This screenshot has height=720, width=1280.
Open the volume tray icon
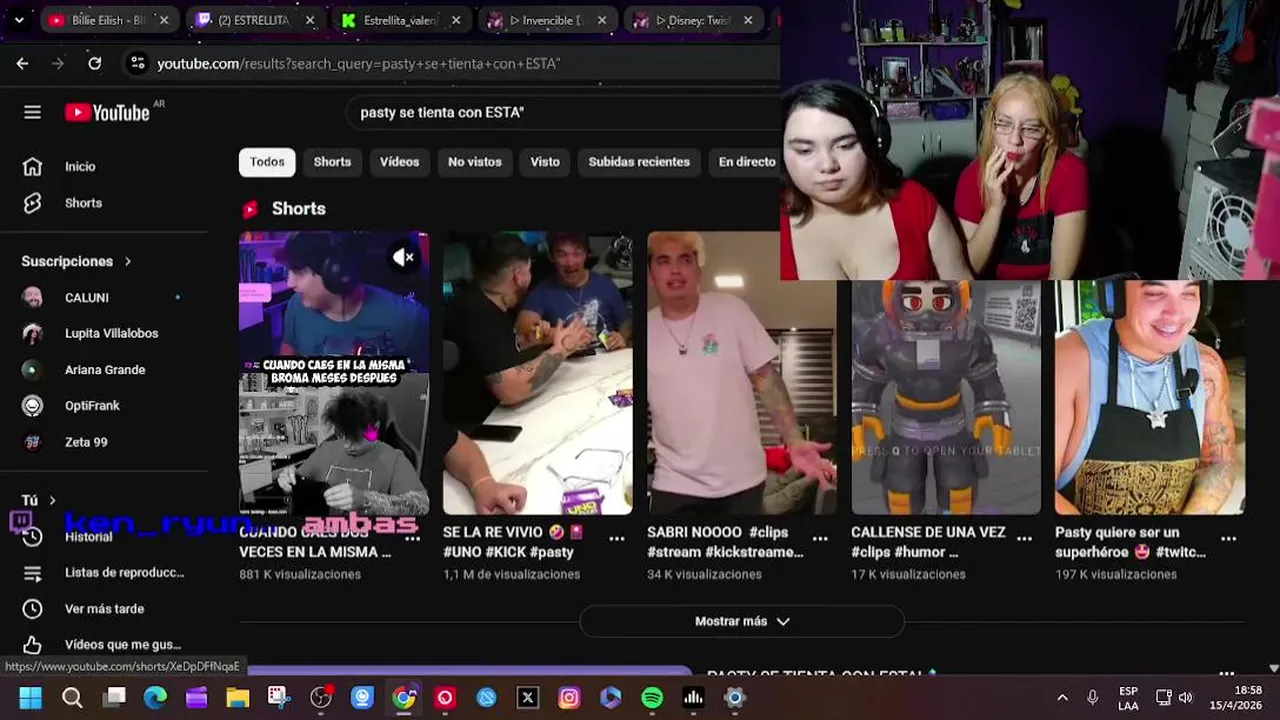pos(1186,698)
